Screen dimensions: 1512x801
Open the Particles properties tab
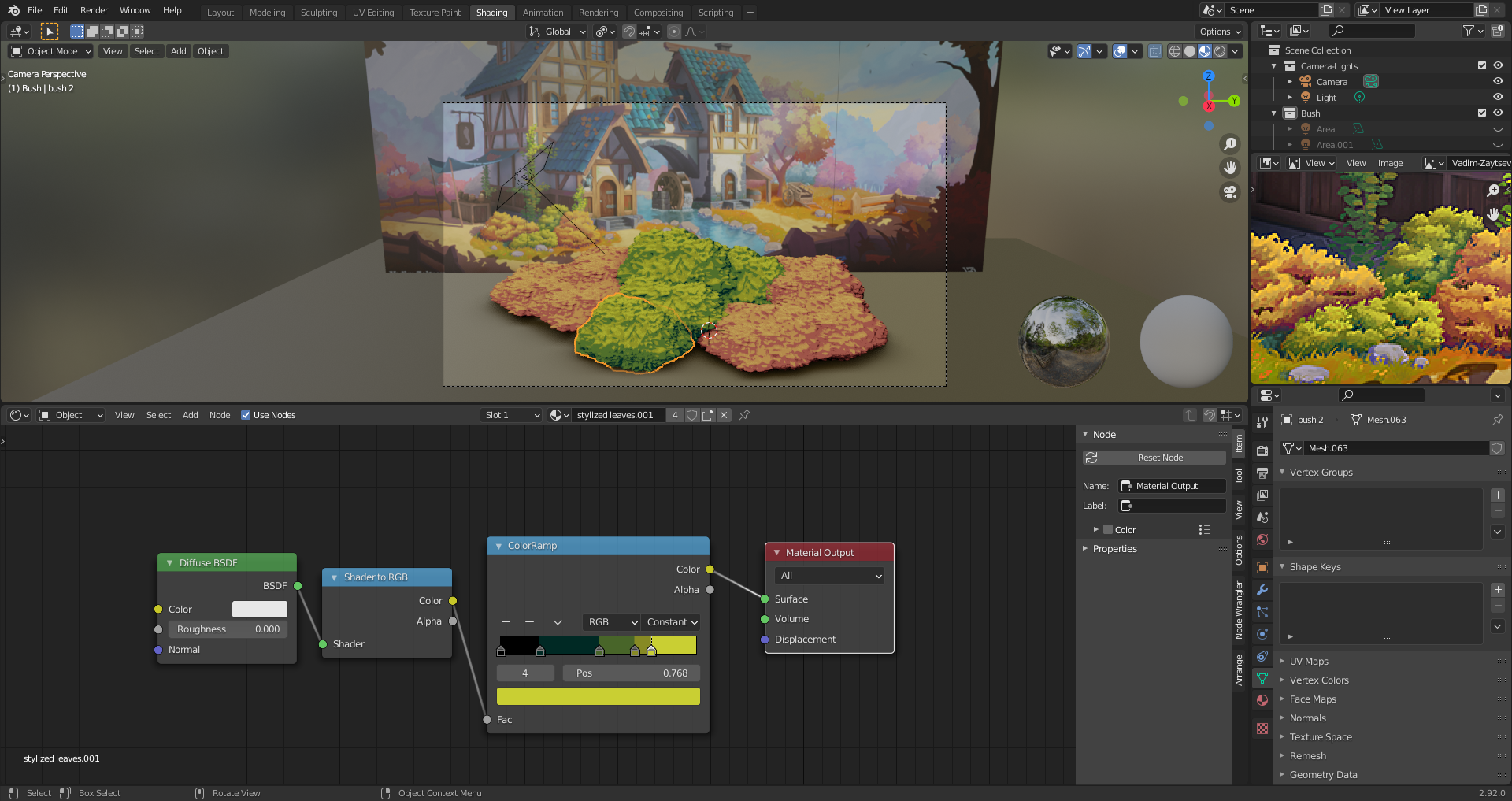1262,612
